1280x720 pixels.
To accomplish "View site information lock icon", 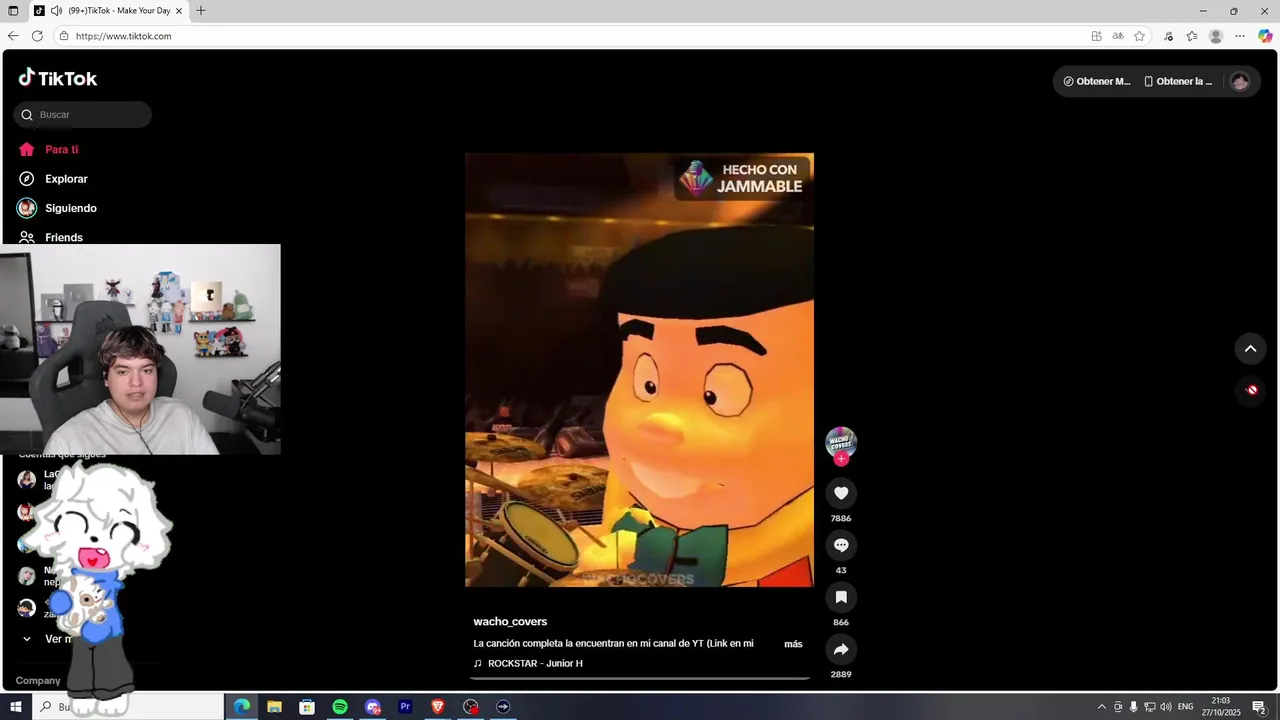I will [x=64, y=36].
